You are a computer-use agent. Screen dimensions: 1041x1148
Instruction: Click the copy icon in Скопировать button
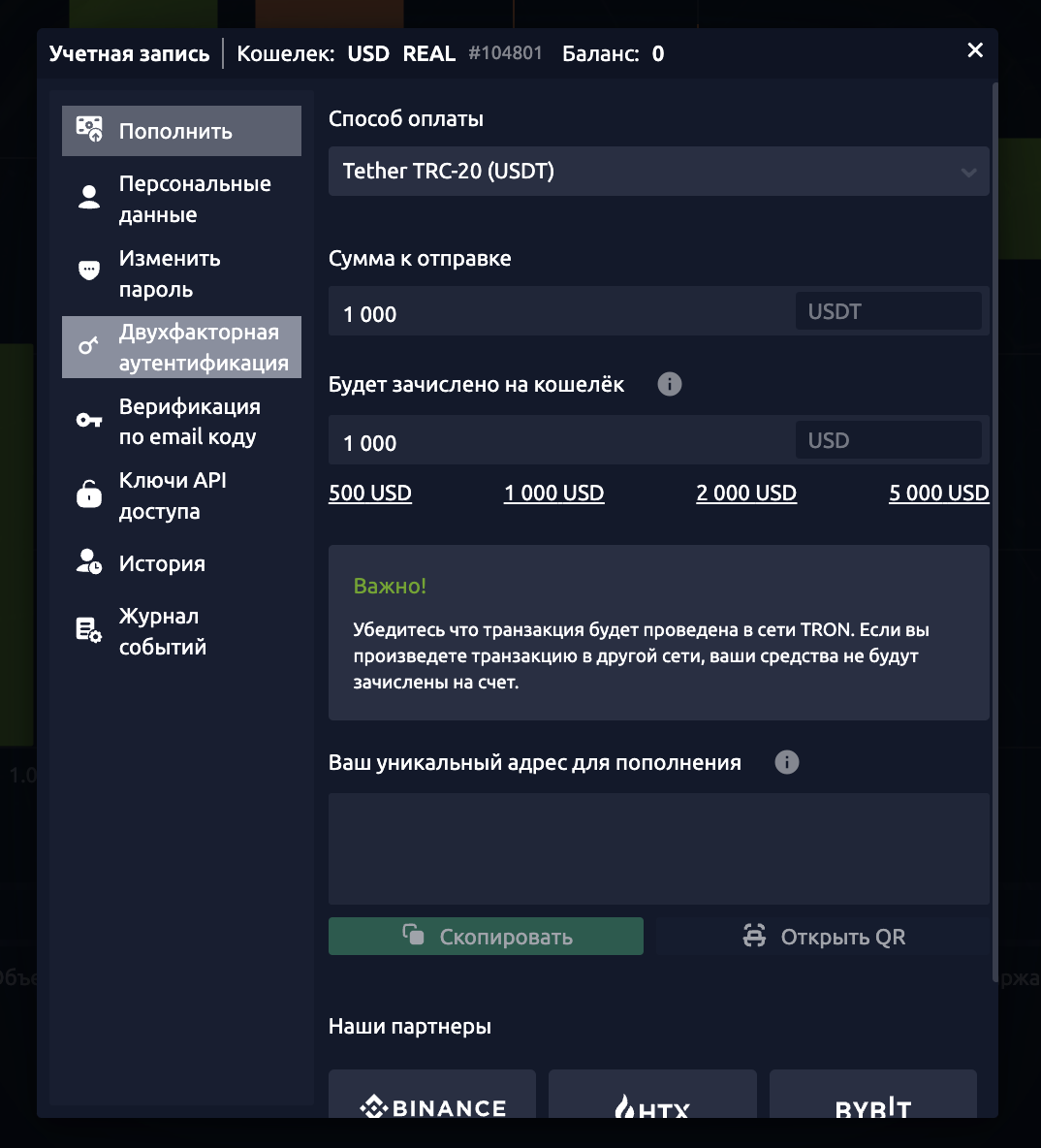[413, 935]
